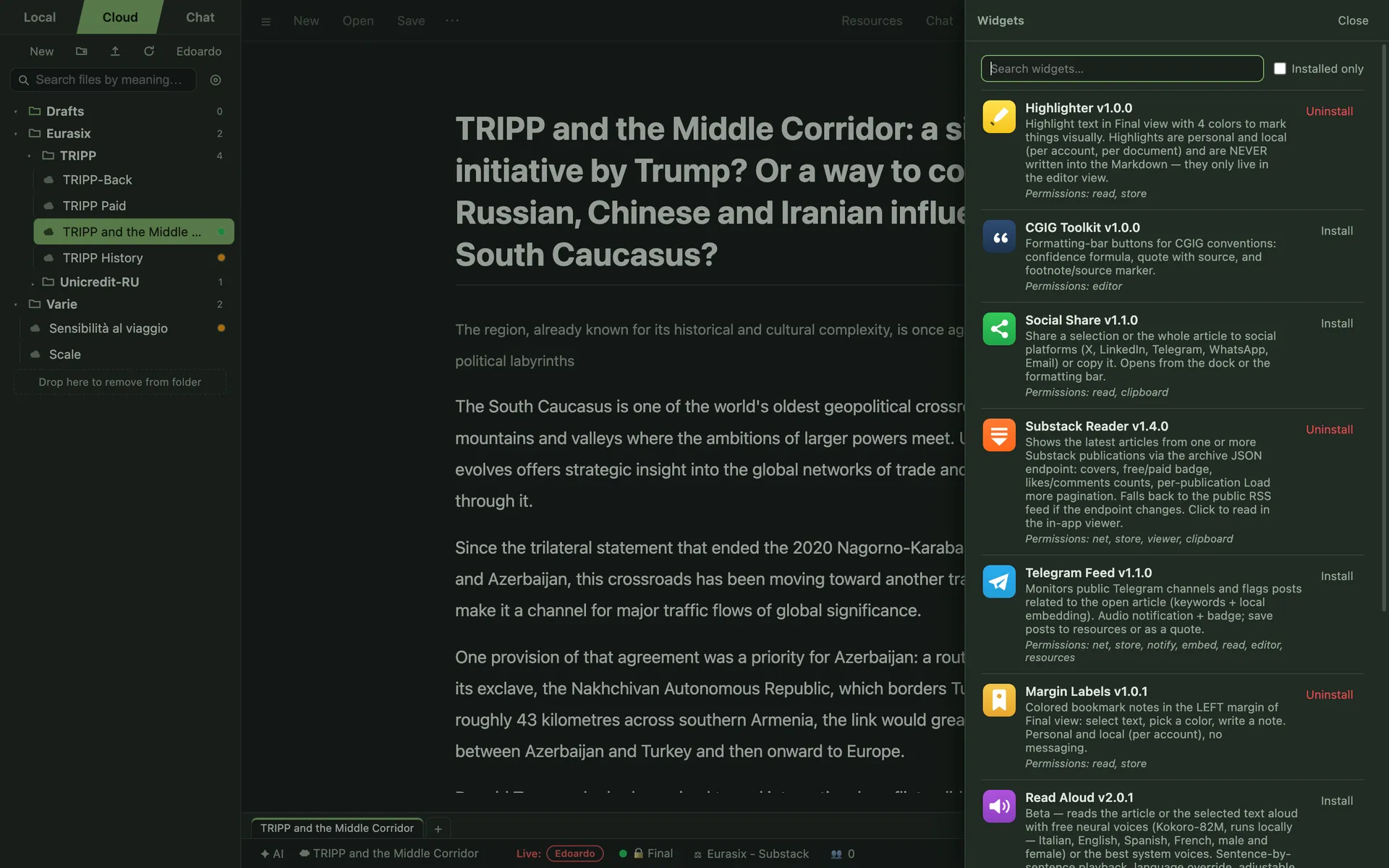Click the CGIG Toolkit quote icon
1389x868 pixels.
(x=999, y=236)
